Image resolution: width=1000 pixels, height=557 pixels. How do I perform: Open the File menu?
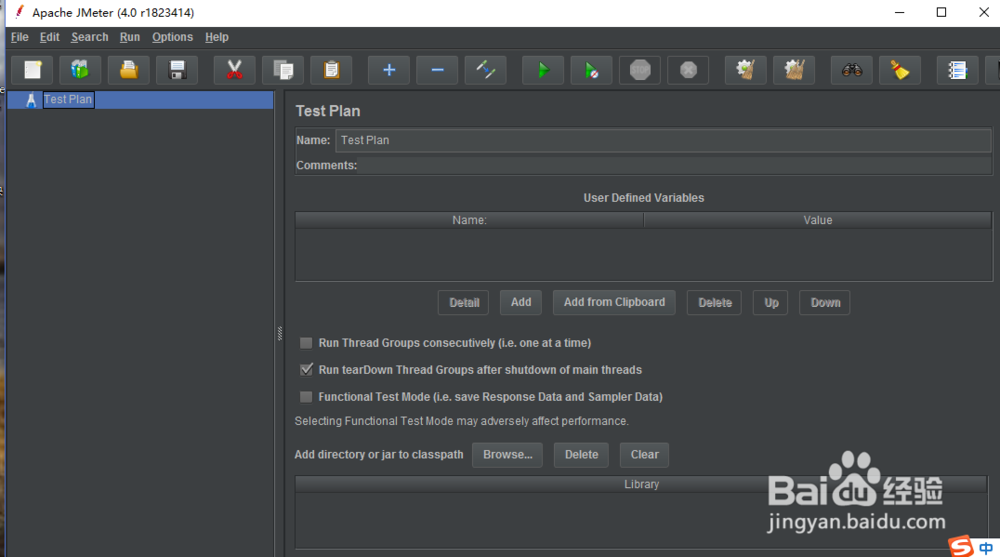20,37
